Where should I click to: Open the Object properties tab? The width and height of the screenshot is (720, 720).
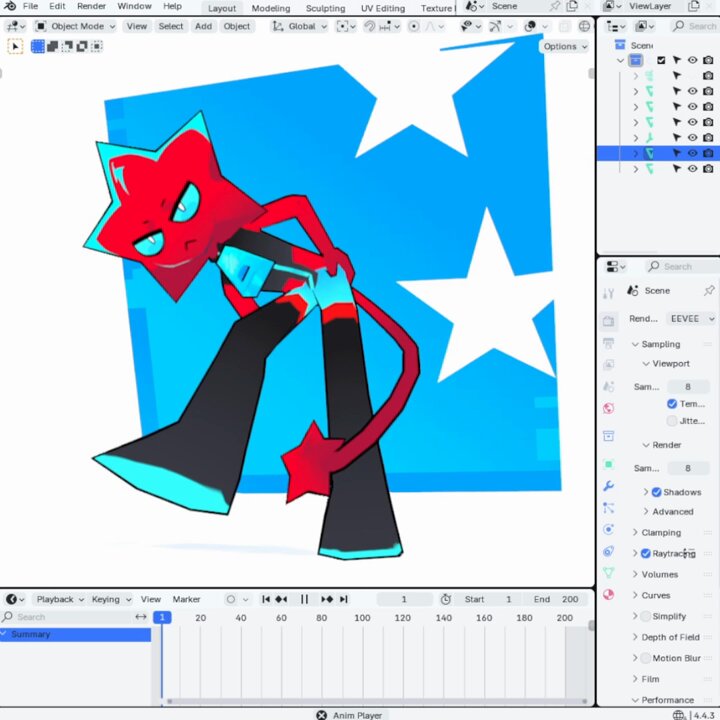[x=608, y=464]
